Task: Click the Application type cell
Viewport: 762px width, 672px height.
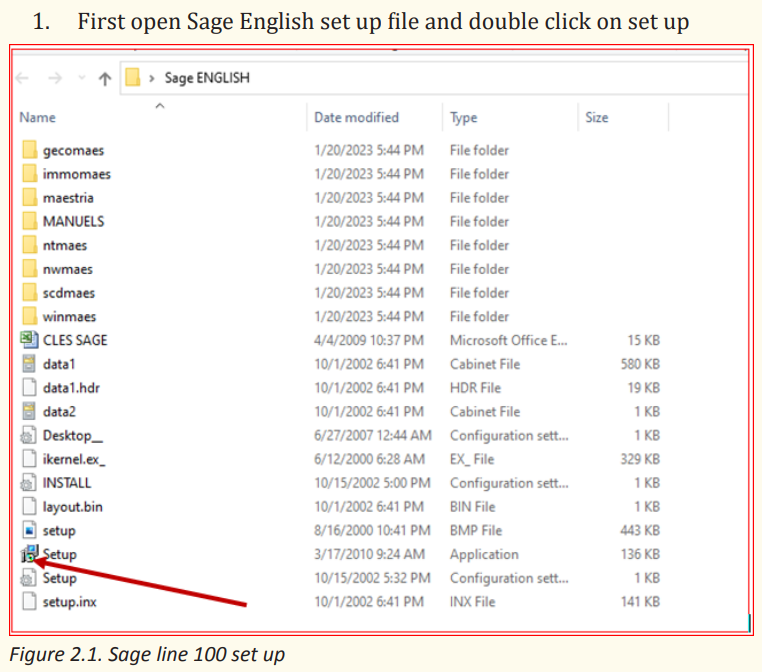Action: [484, 554]
